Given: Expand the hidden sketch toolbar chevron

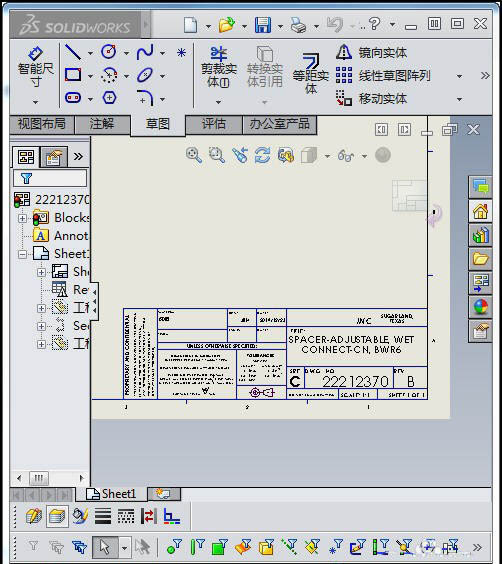Looking at the screenshot, I should (x=485, y=76).
